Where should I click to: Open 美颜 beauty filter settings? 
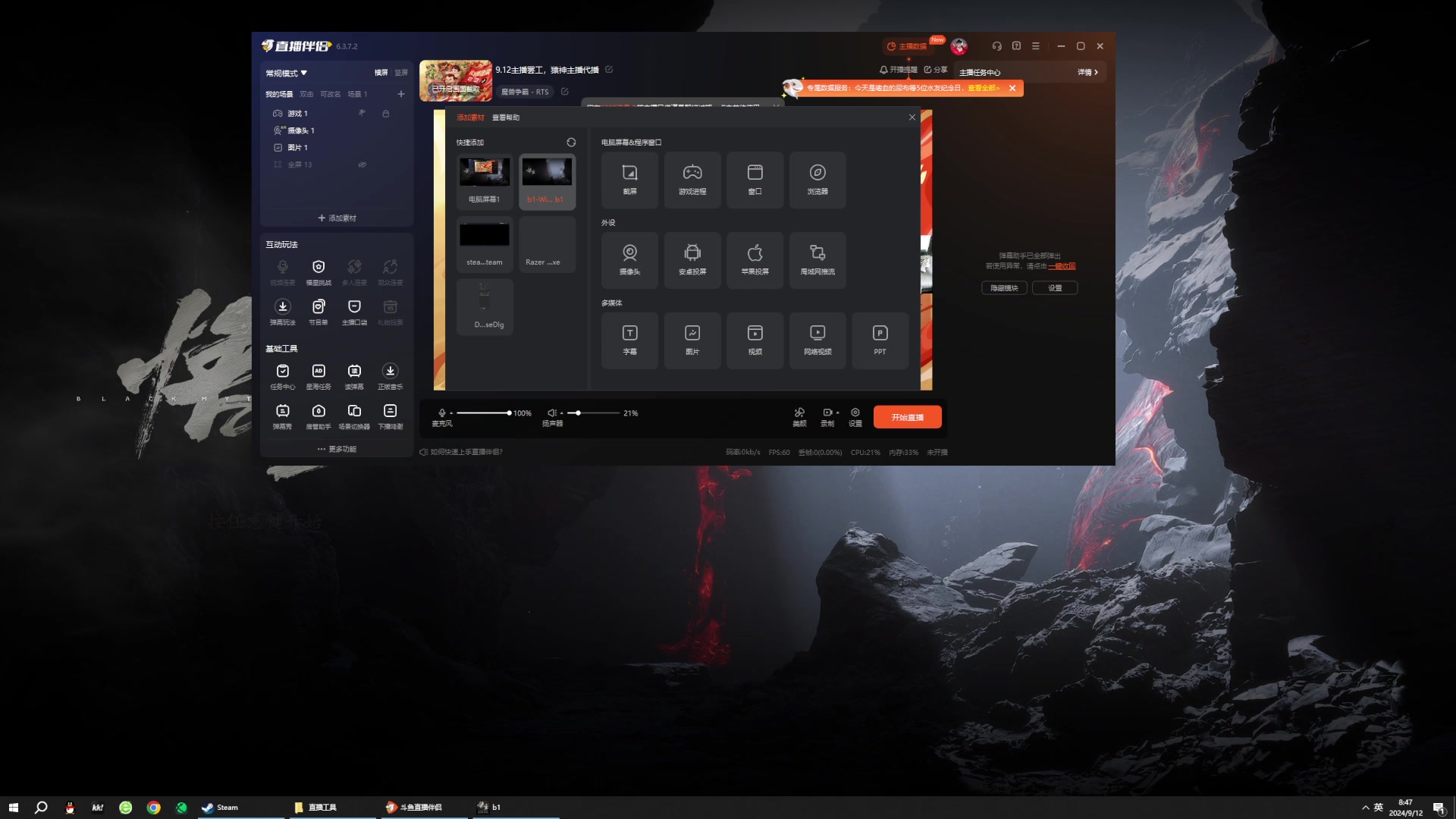point(799,417)
